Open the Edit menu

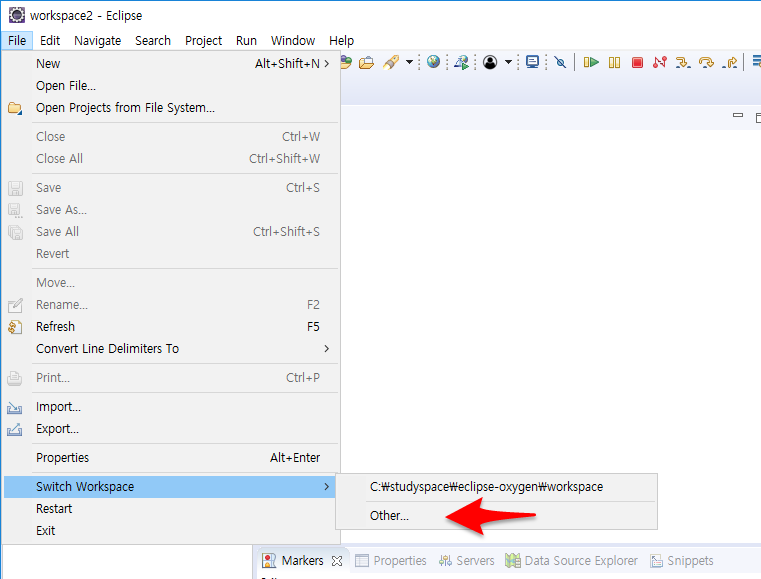coord(50,40)
